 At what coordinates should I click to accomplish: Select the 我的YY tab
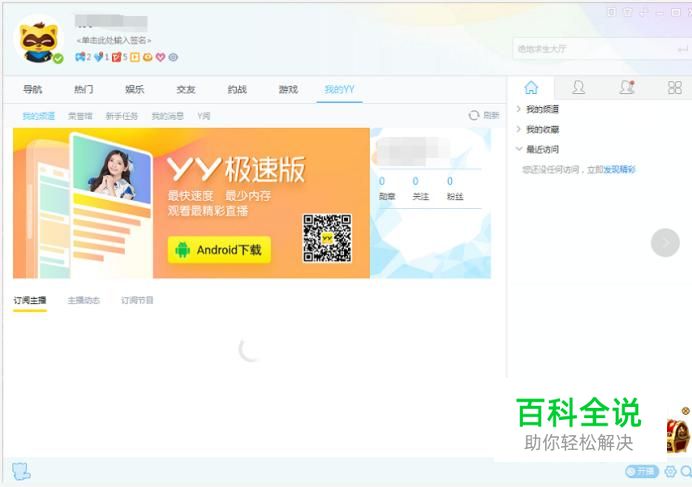[x=339, y=89]
